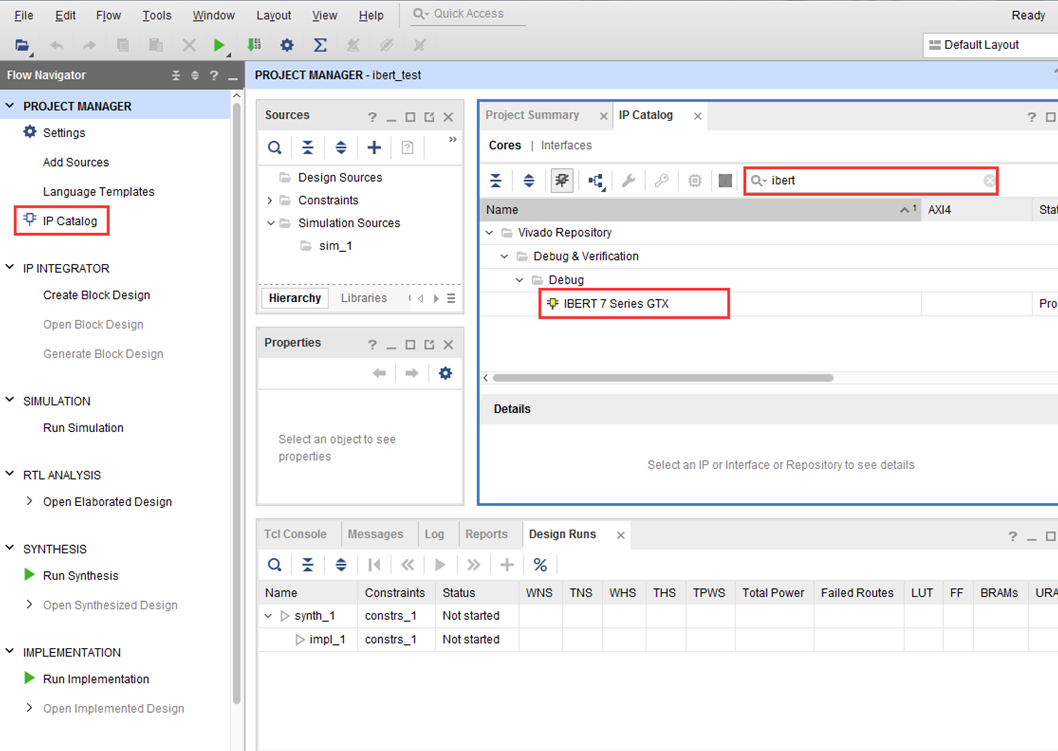Click the percent icon in Design Runs

[540, 565]
